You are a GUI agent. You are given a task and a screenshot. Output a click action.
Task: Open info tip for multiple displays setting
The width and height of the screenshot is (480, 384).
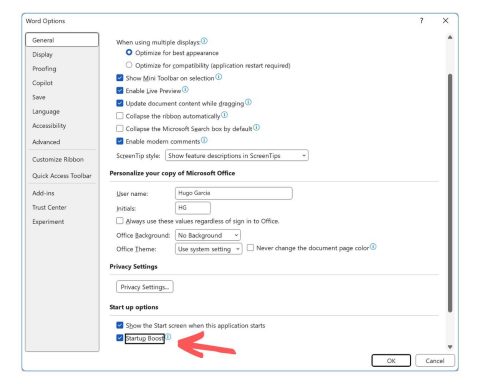pyautogui.click(x=204, y=41)
